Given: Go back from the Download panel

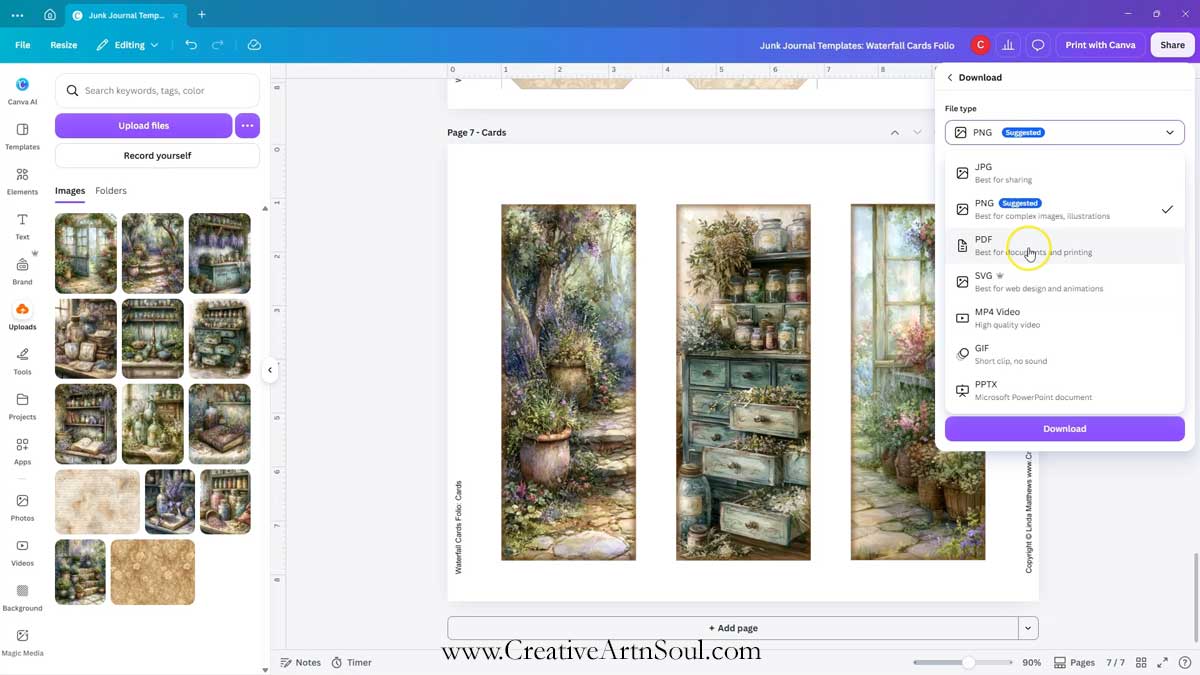Looking at the screenshot, I should 950,77.
